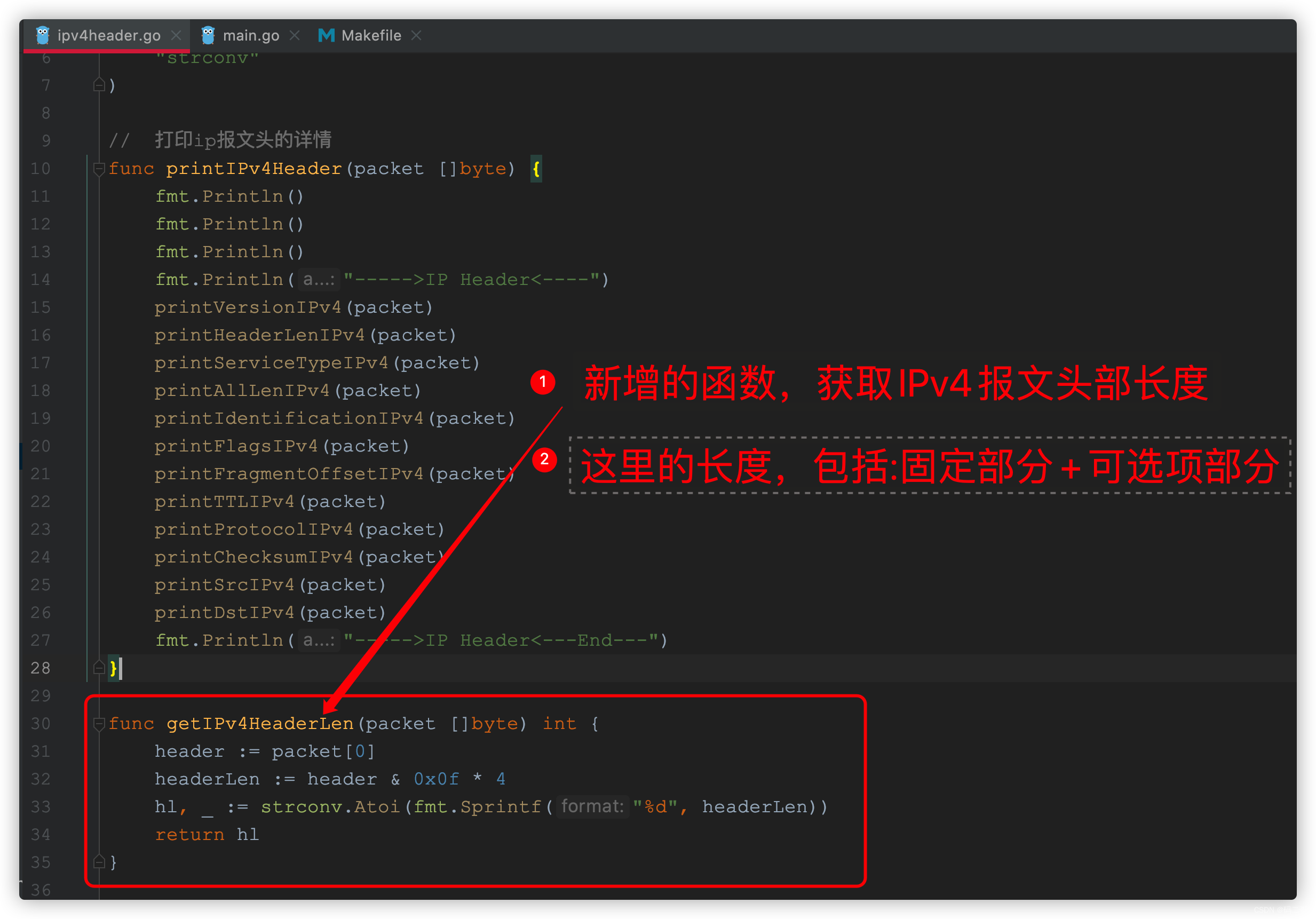1316x919 pixels.
Task: Close the ipv4header.go tab
Action: [177, 36]
